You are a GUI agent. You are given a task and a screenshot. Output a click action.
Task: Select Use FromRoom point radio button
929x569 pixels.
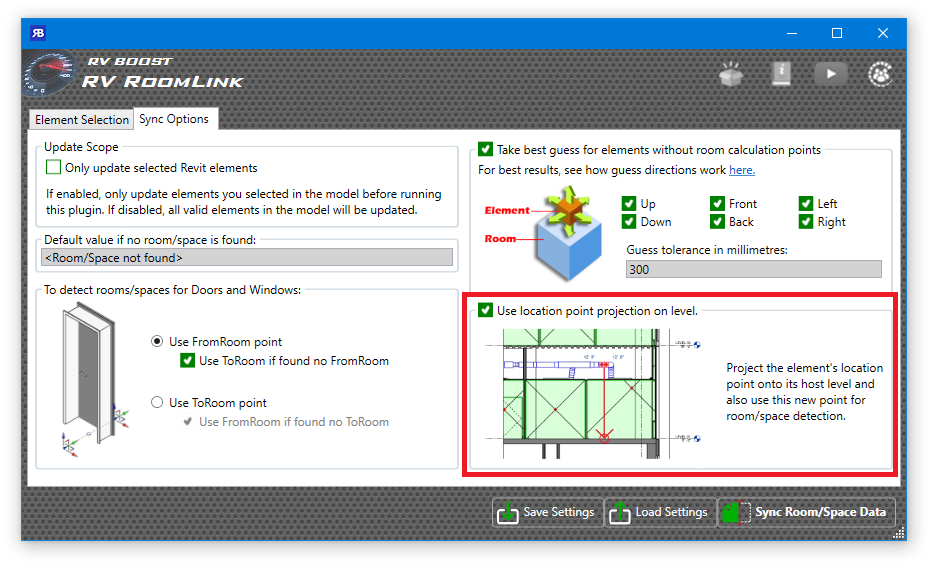pyautogui.click(x=157, y=341)
